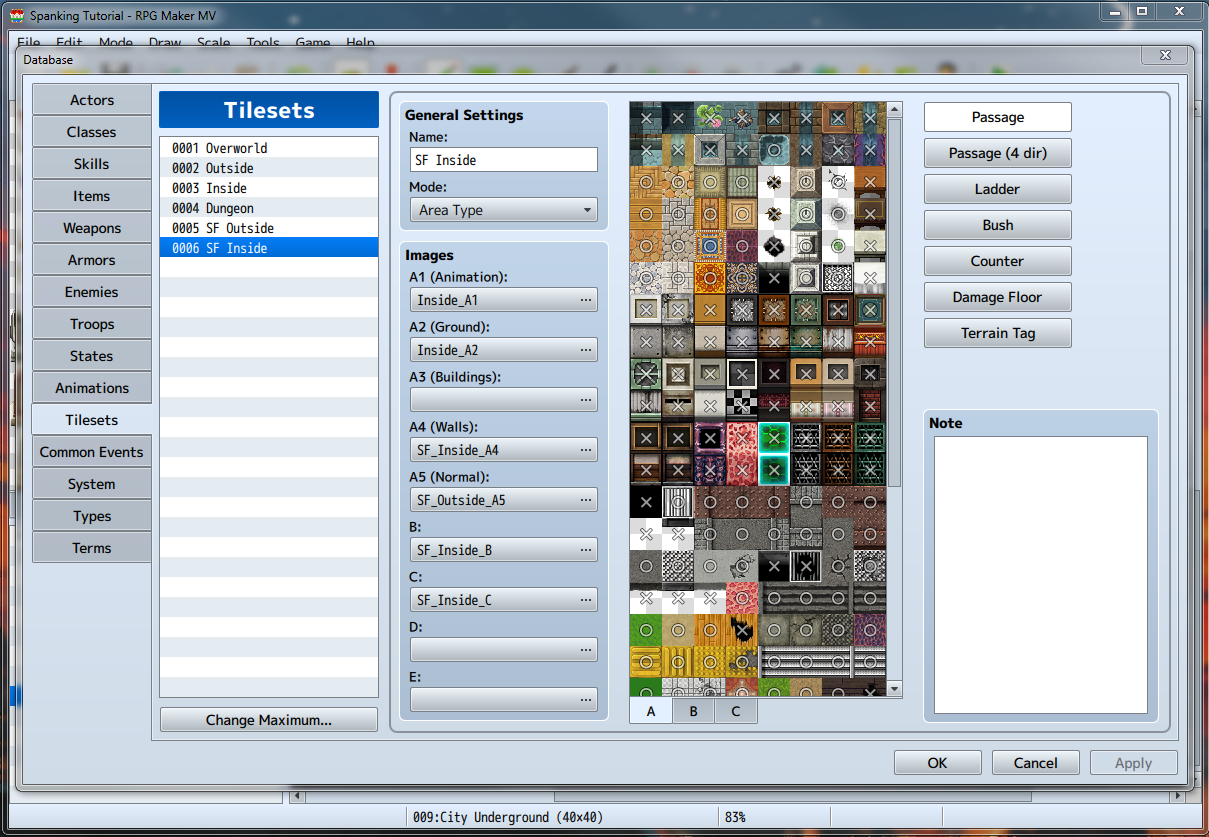Switch tile palette to tab B
This screenshot has width=1209, height=837.
point(694,711)
